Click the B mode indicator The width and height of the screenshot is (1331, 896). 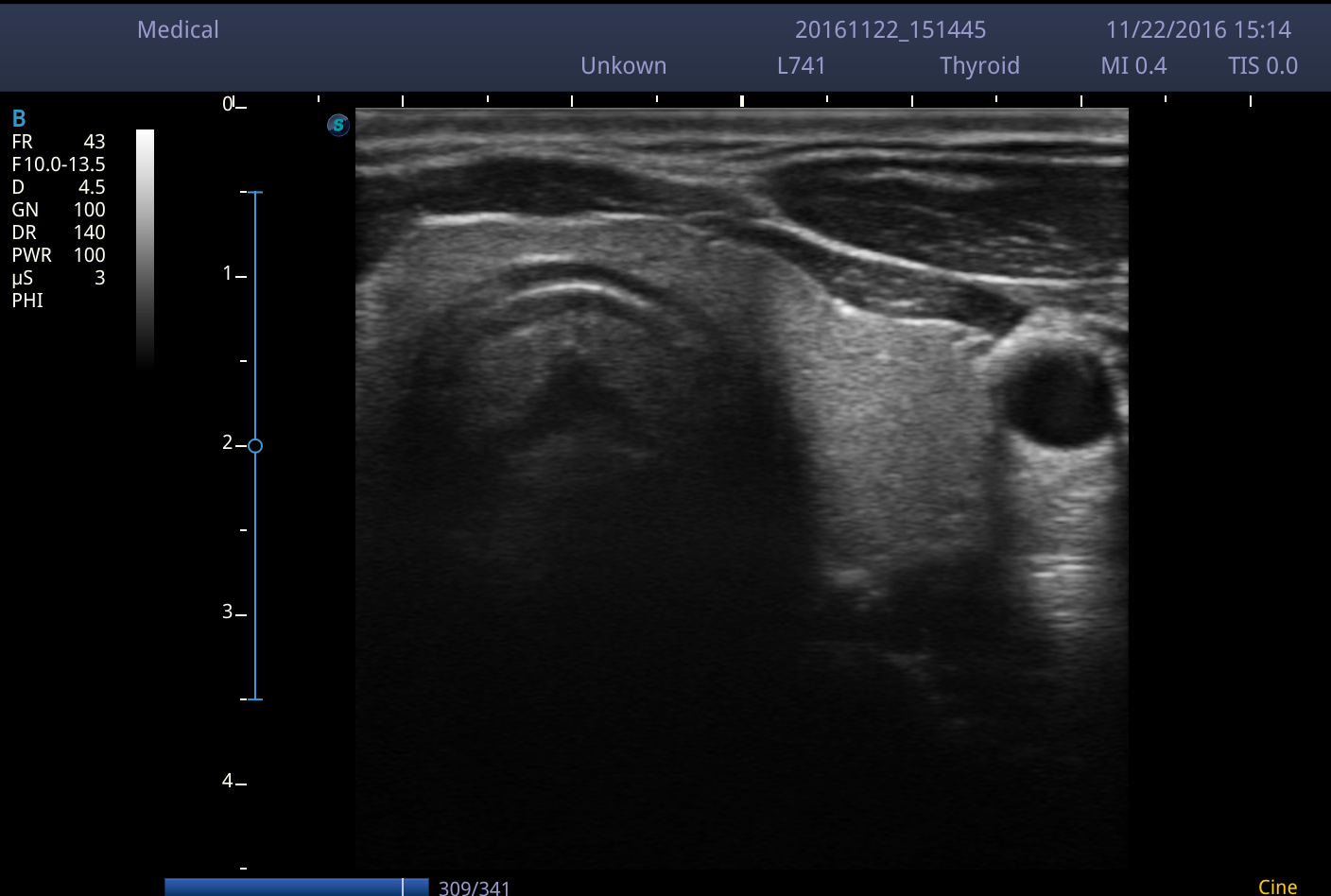pyautogui.click(x=19, y=118)
